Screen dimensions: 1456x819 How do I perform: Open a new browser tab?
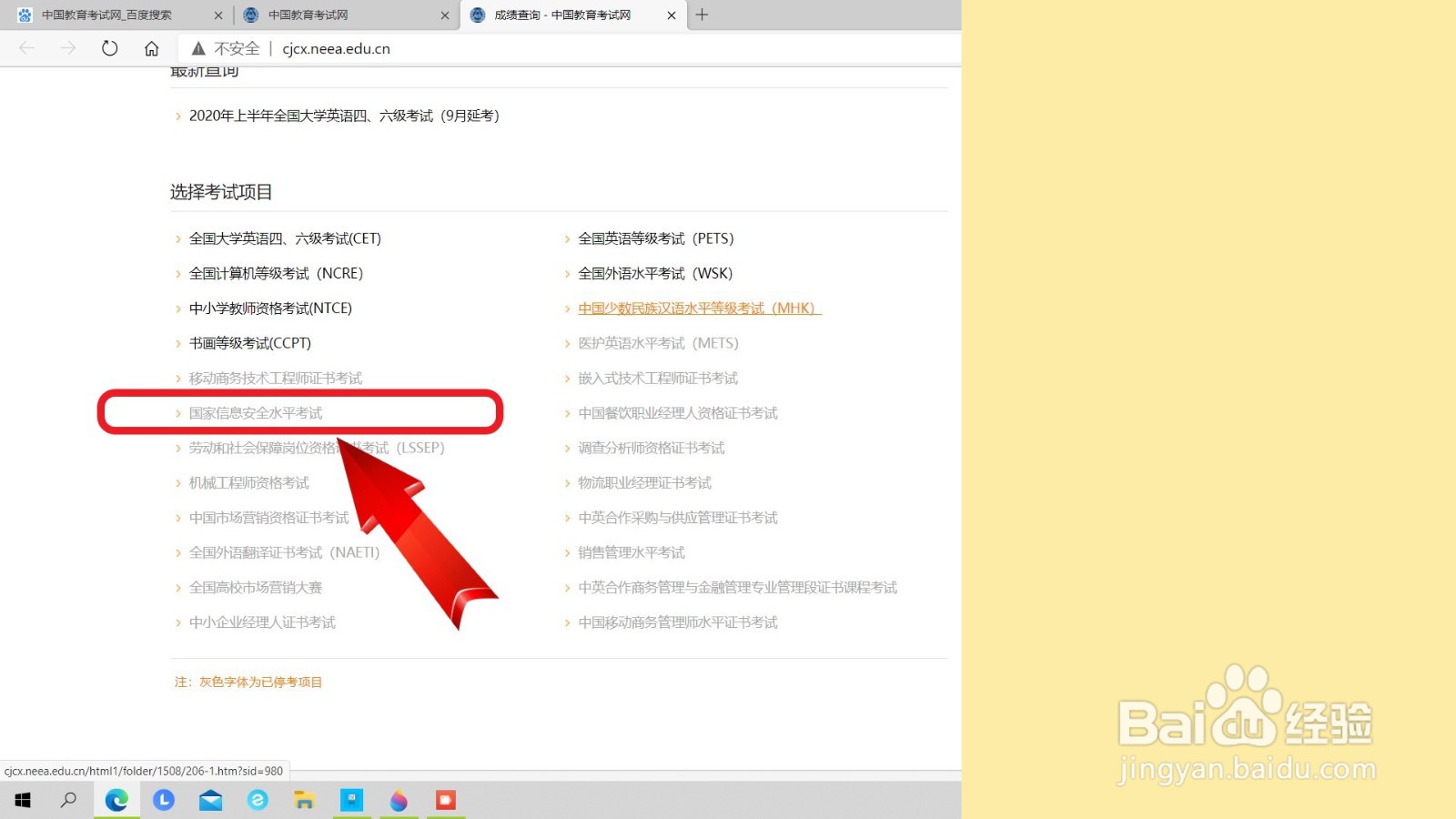click(702, 15)
